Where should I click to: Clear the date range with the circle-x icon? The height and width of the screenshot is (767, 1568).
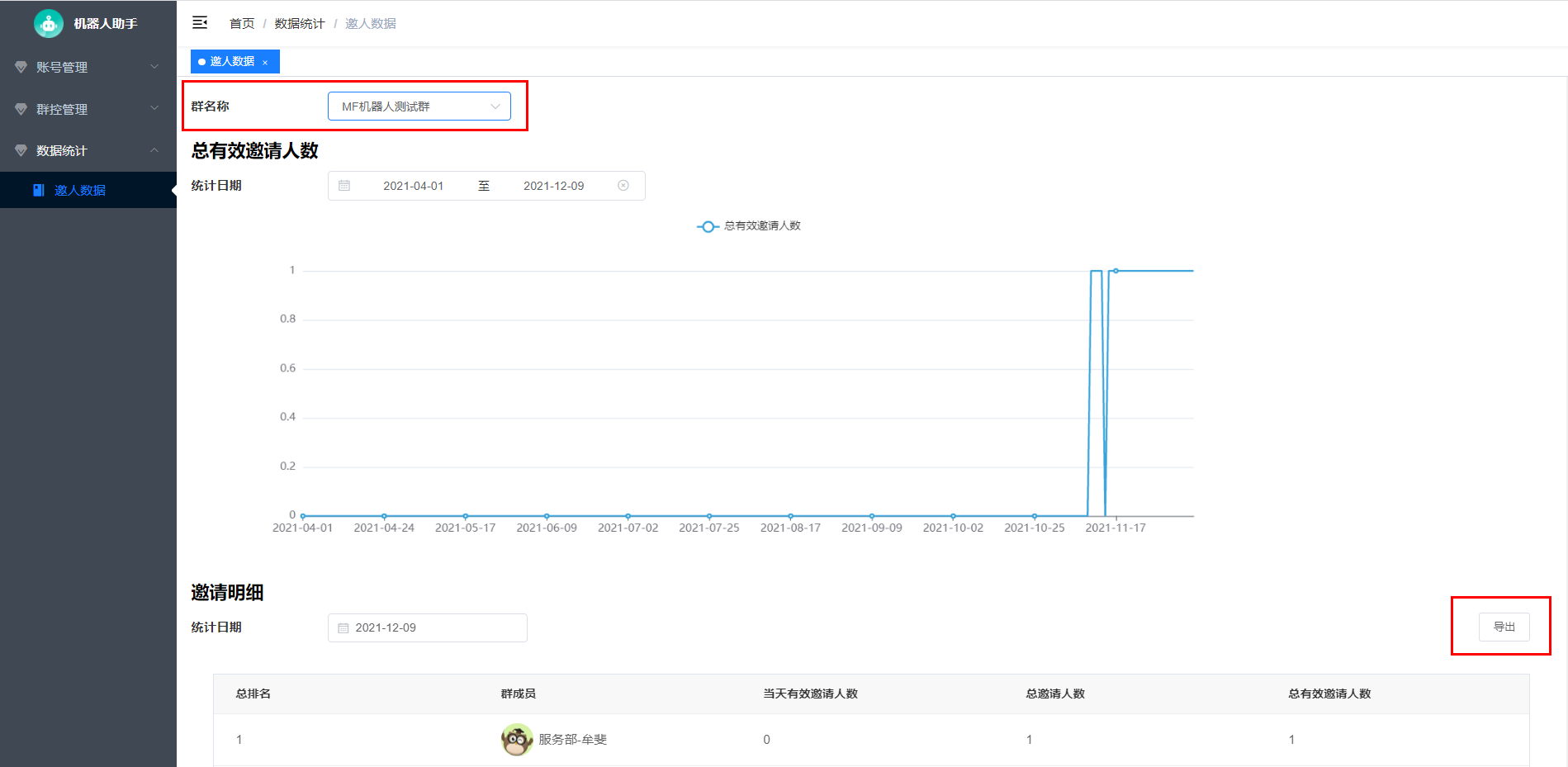[x=623, y=186]
